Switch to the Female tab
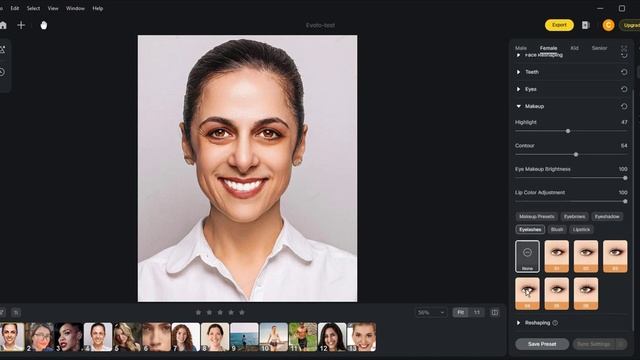 click(548, 48)
